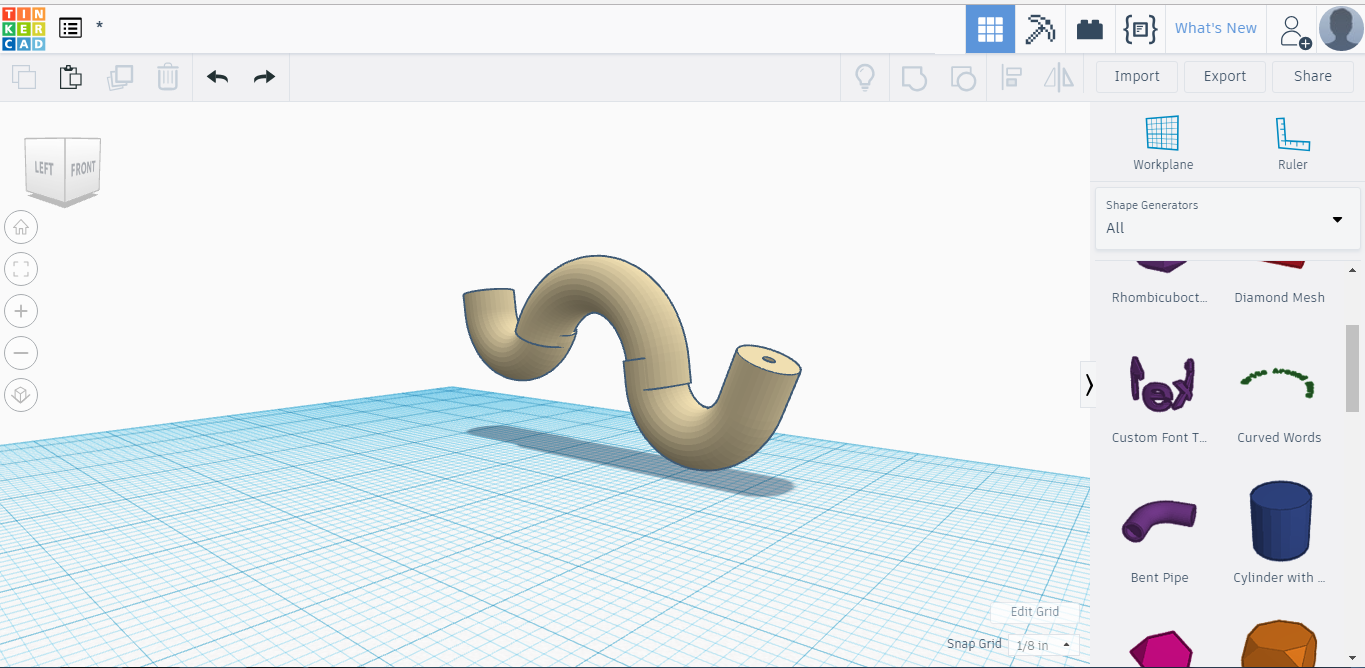Click the Rhombicuboctahedron shape label
This screenshot has width=1365, height=668.
click(x=1161, y=297)
